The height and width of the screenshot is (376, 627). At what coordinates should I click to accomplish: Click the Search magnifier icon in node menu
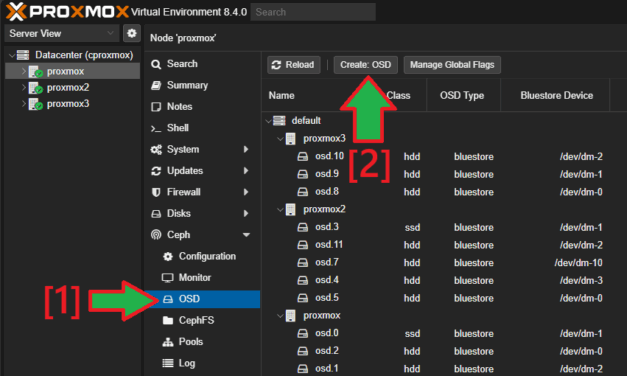pyautogui.click(x=156, y=64)
